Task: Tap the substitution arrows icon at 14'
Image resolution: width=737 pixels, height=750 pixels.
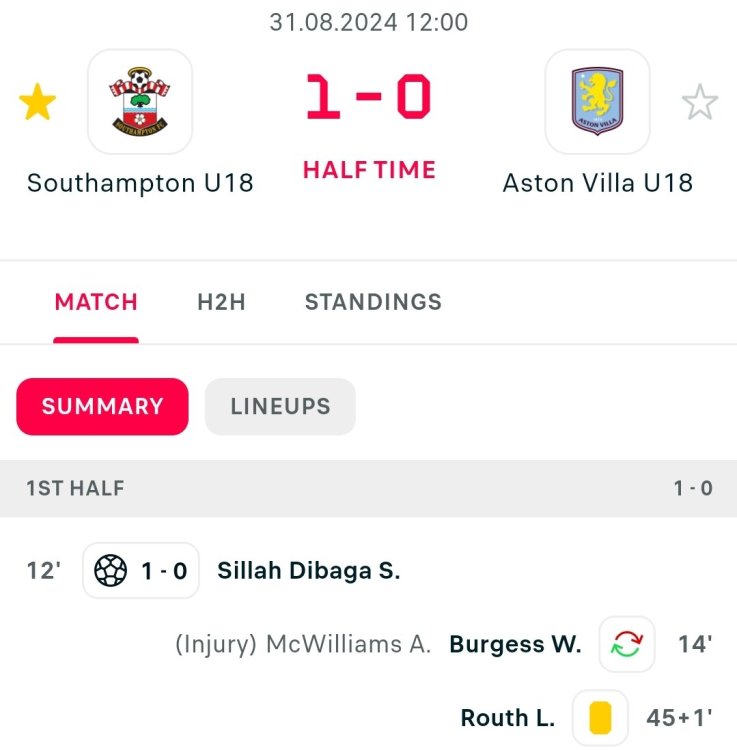Action: point(627,644)
